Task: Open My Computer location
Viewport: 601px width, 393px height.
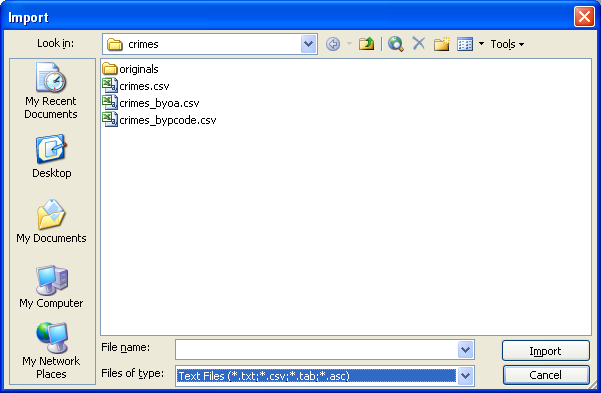Action: coord(51,287)
